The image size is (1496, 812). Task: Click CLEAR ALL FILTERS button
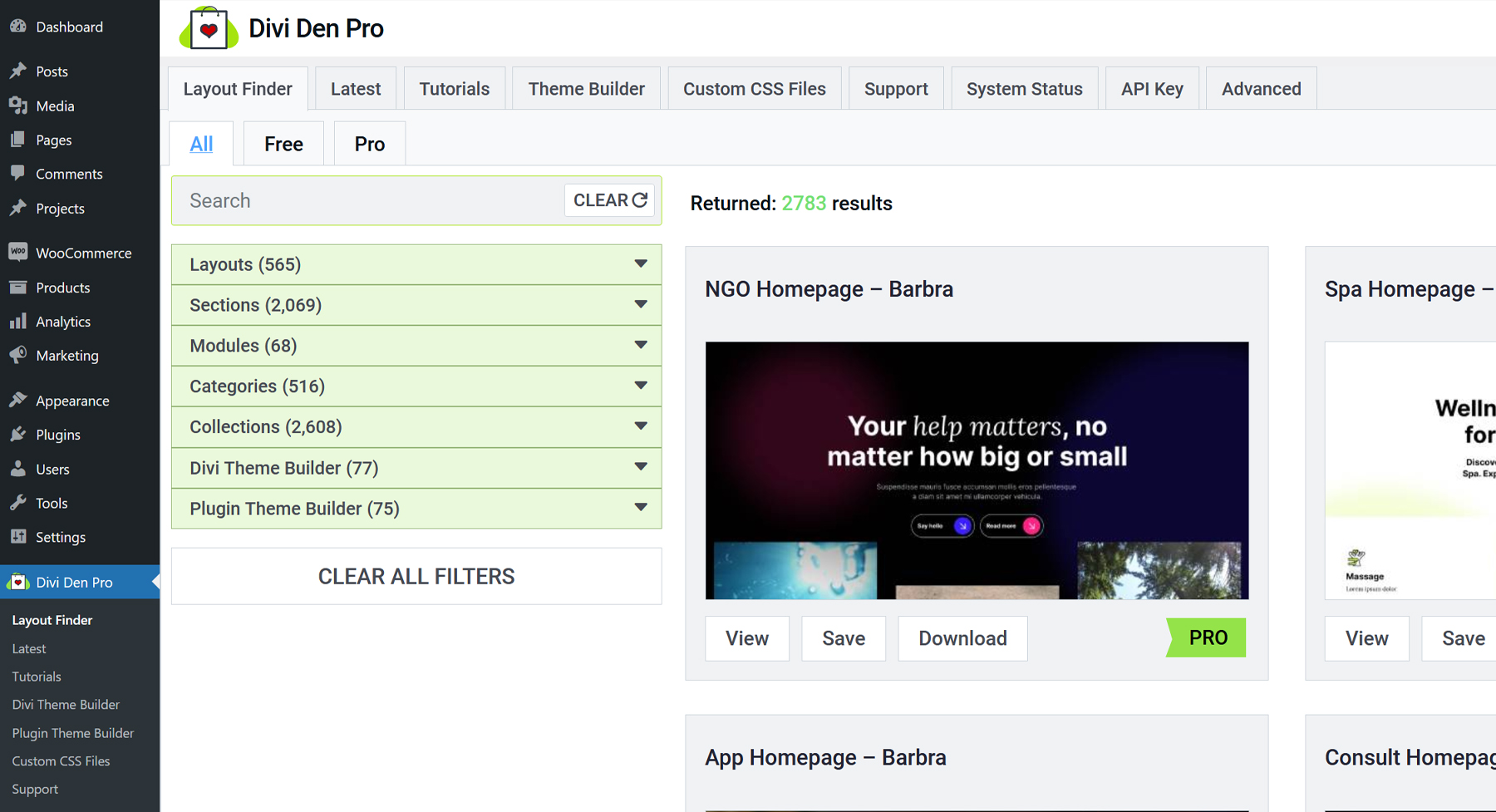(x=416, y=576)
